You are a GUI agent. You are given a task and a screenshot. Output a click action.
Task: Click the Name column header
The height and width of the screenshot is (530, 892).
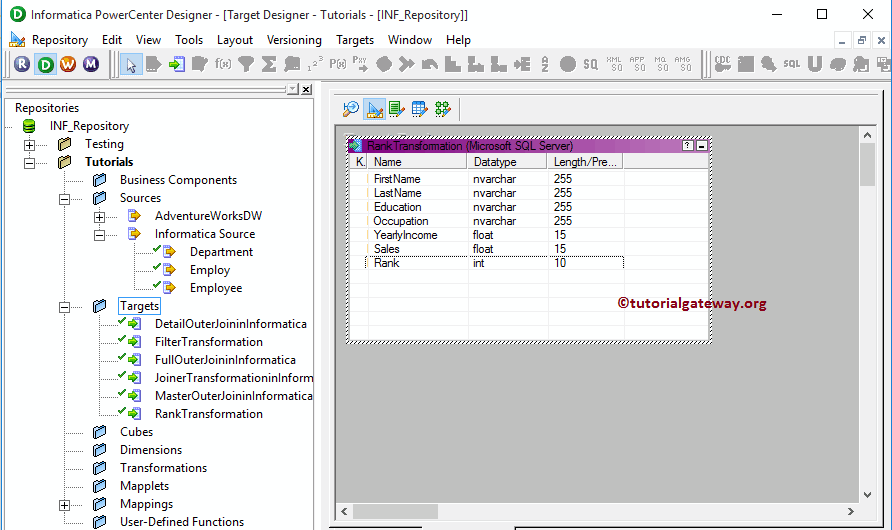[x=418, y=162]
